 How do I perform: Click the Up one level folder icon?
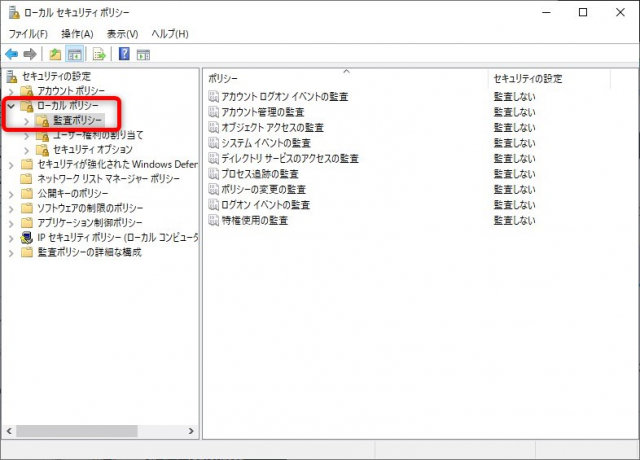(x=55, y=53)
